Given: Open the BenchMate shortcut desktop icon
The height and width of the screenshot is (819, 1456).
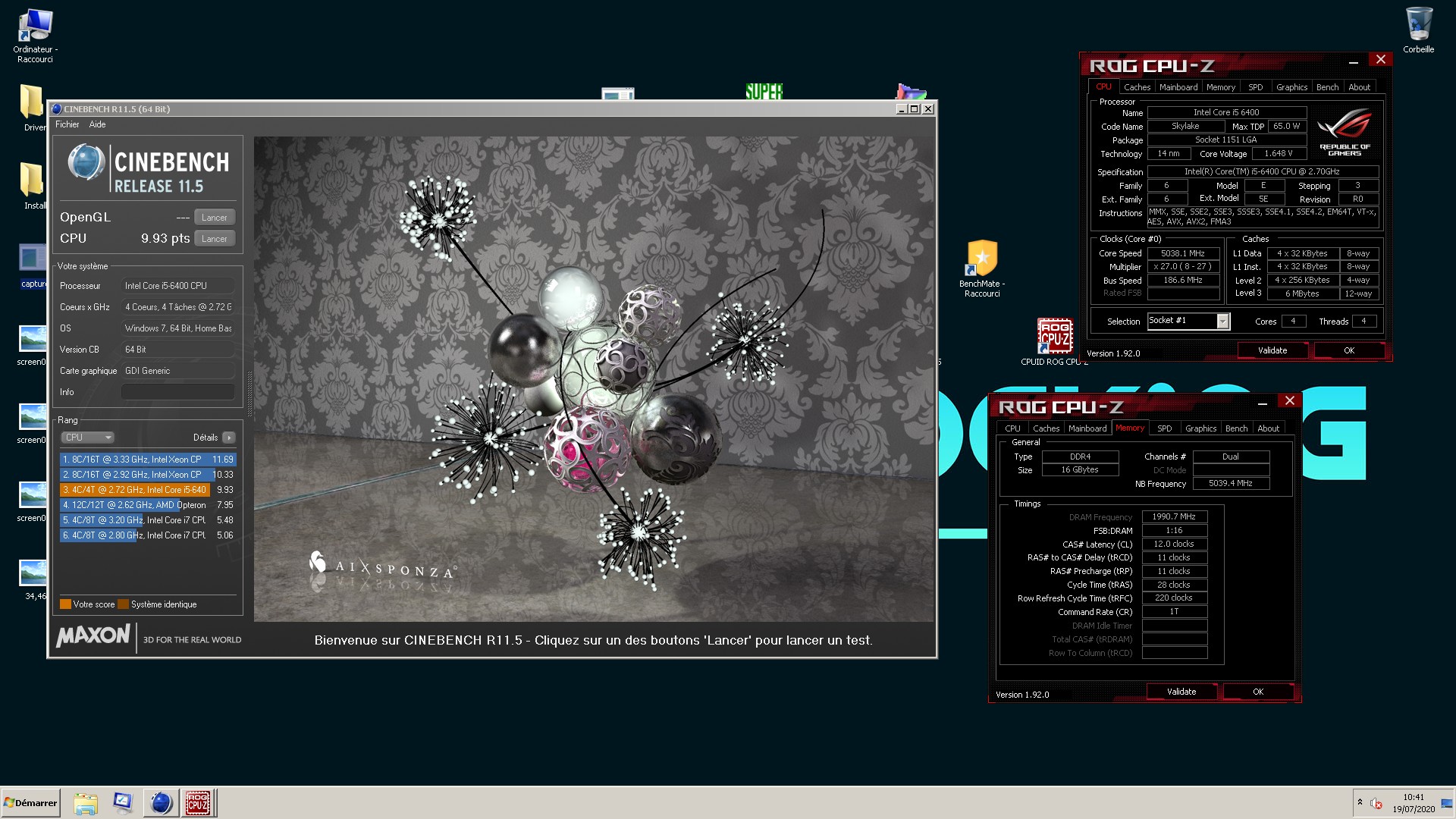Looking at the screenshot, I should (x=982, y=268).
